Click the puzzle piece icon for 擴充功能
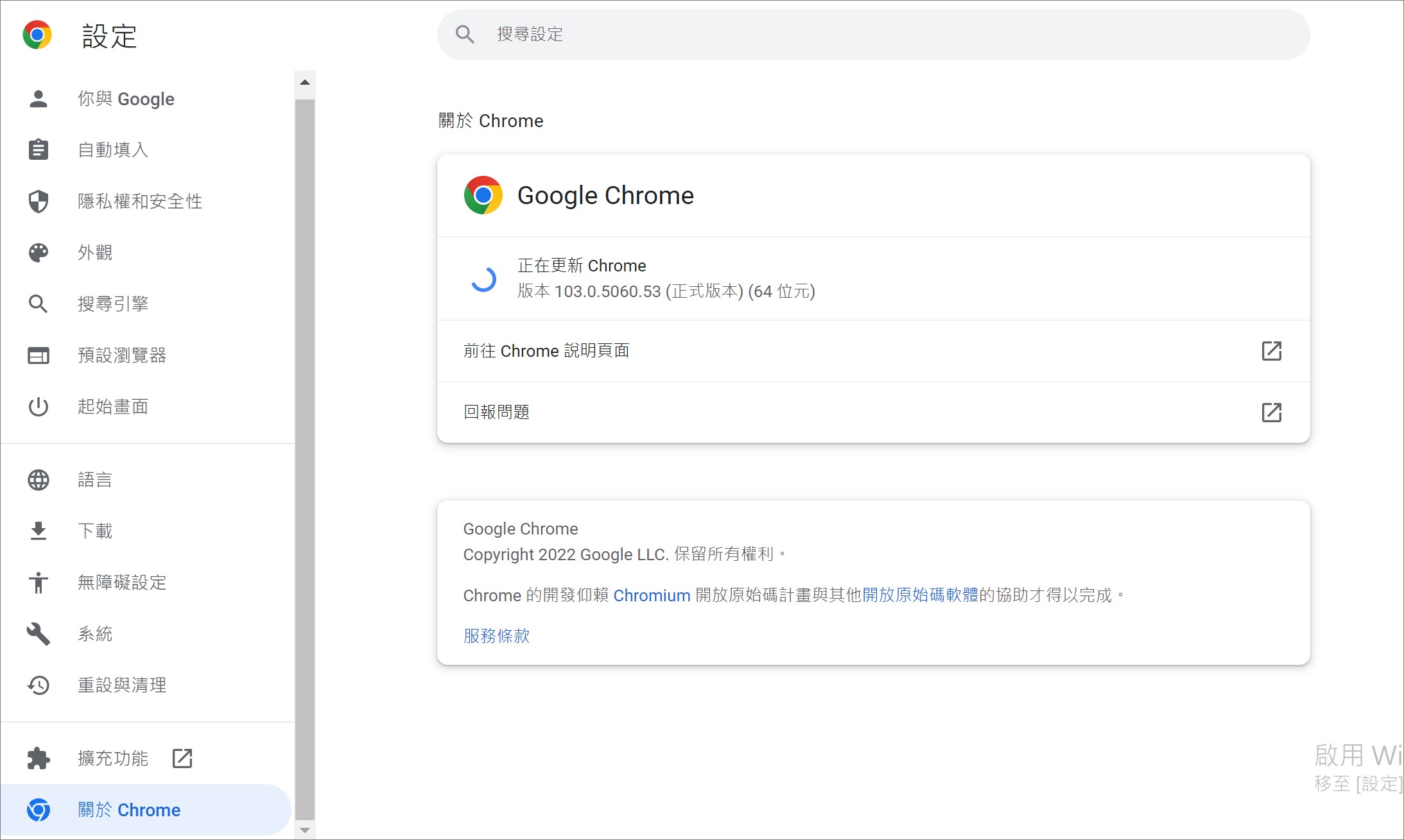Screen dimensions: 1404x840 point(39,759)
